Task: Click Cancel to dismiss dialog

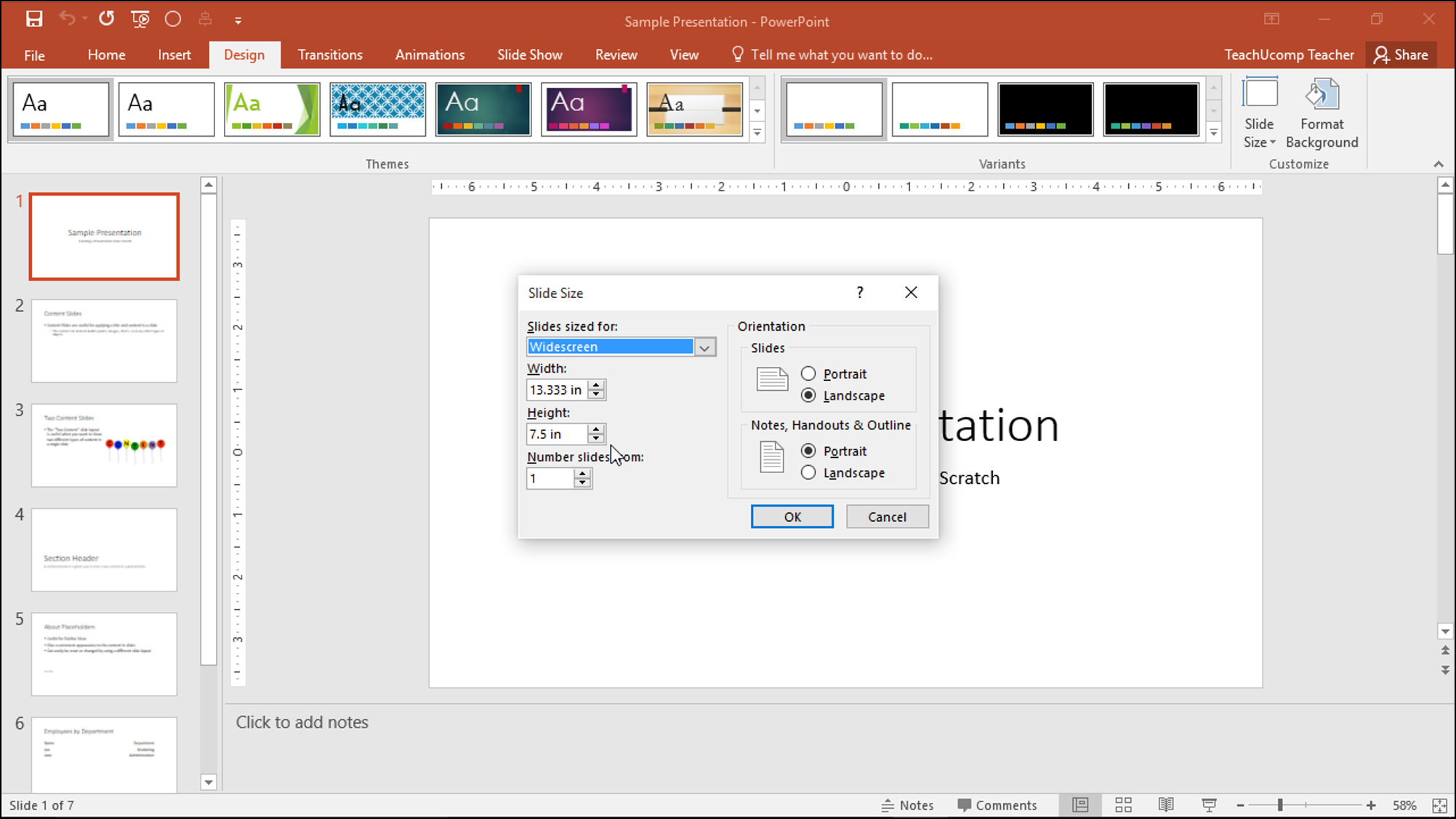Action: (x=887, y=516)
